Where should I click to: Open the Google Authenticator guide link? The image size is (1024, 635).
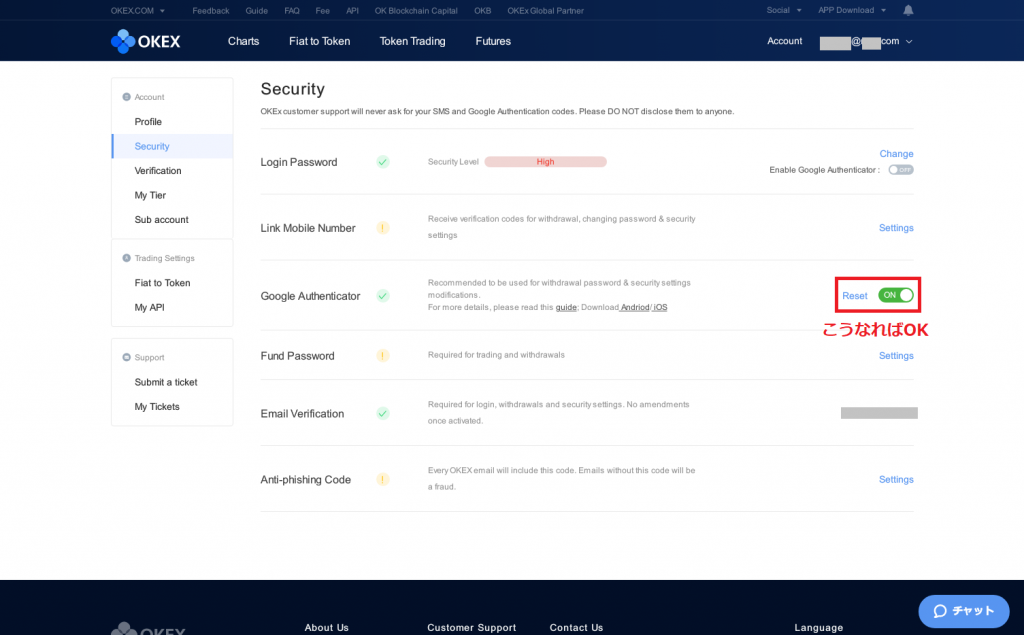566,308
